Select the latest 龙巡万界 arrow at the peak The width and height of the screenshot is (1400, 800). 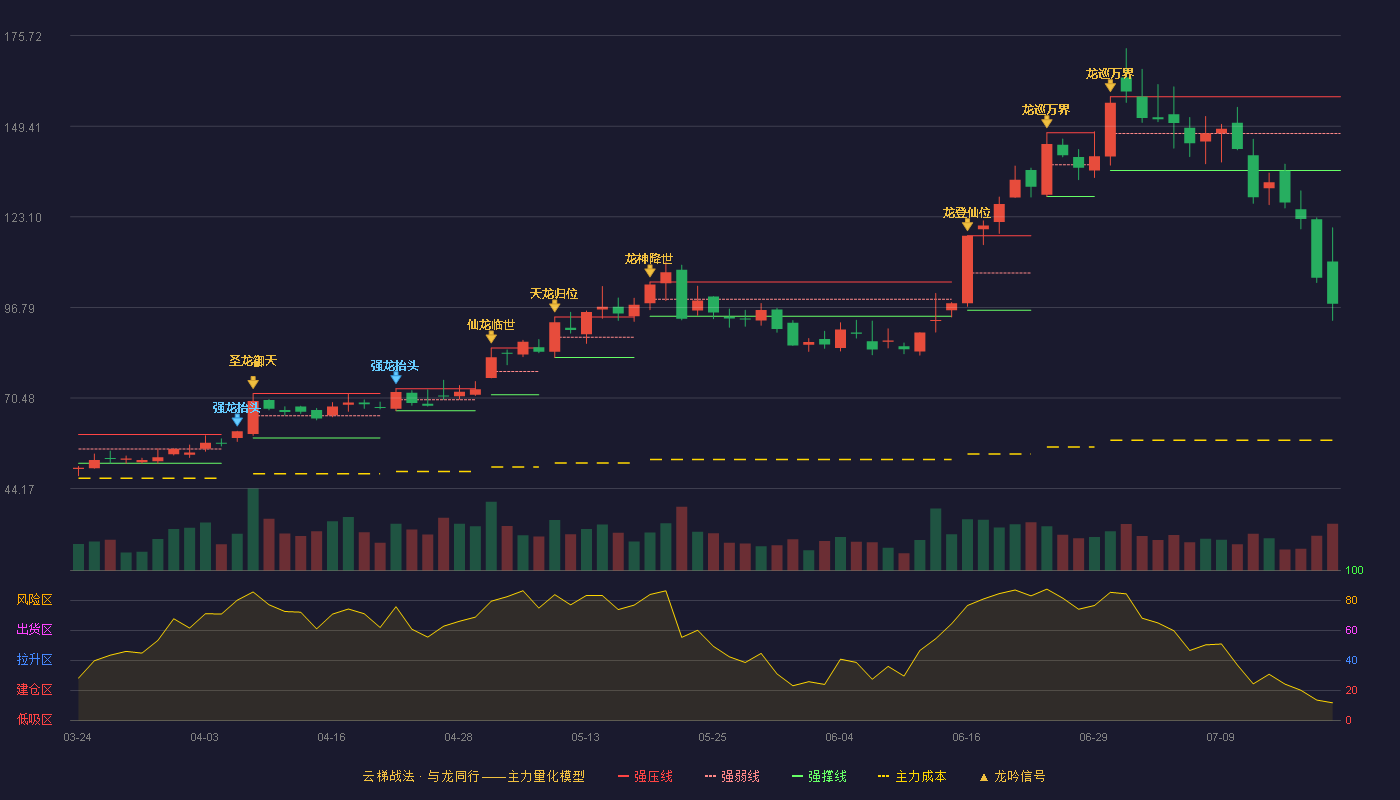1110,86
